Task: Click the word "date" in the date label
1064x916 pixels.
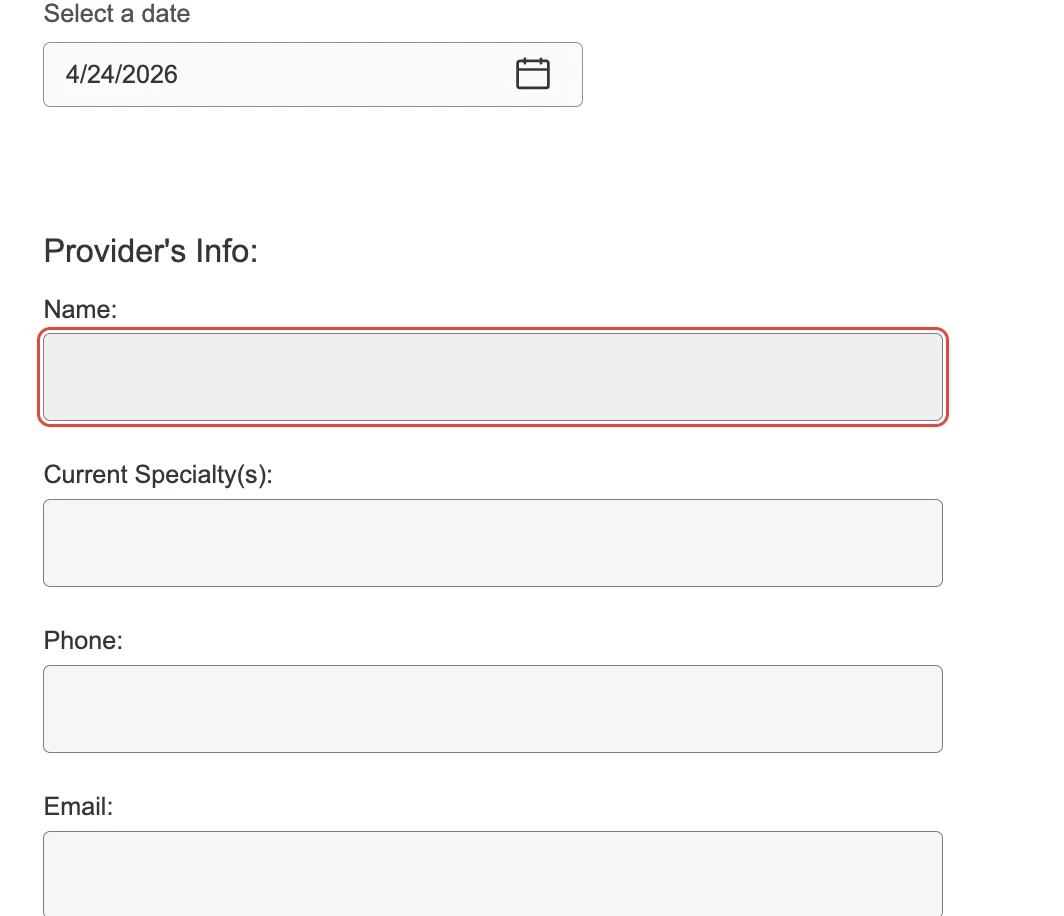Action: coord(166,14)
